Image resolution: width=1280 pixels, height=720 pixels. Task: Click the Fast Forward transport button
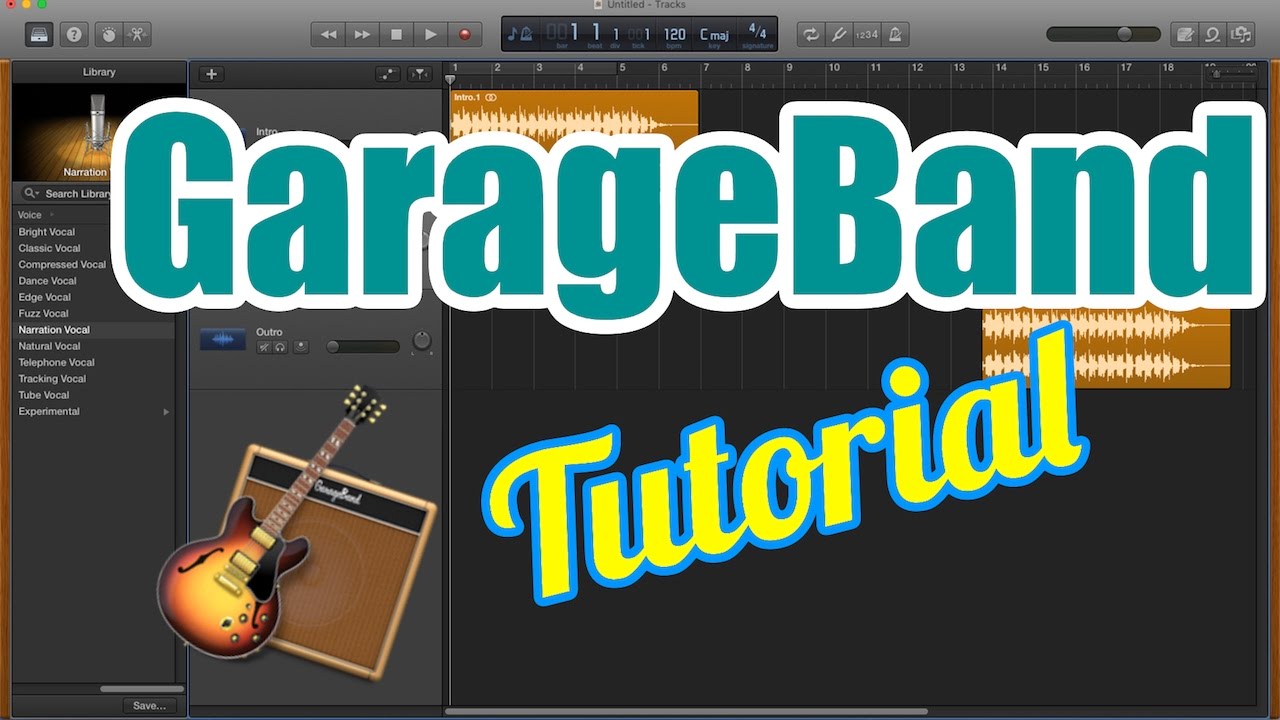(362, 34)
